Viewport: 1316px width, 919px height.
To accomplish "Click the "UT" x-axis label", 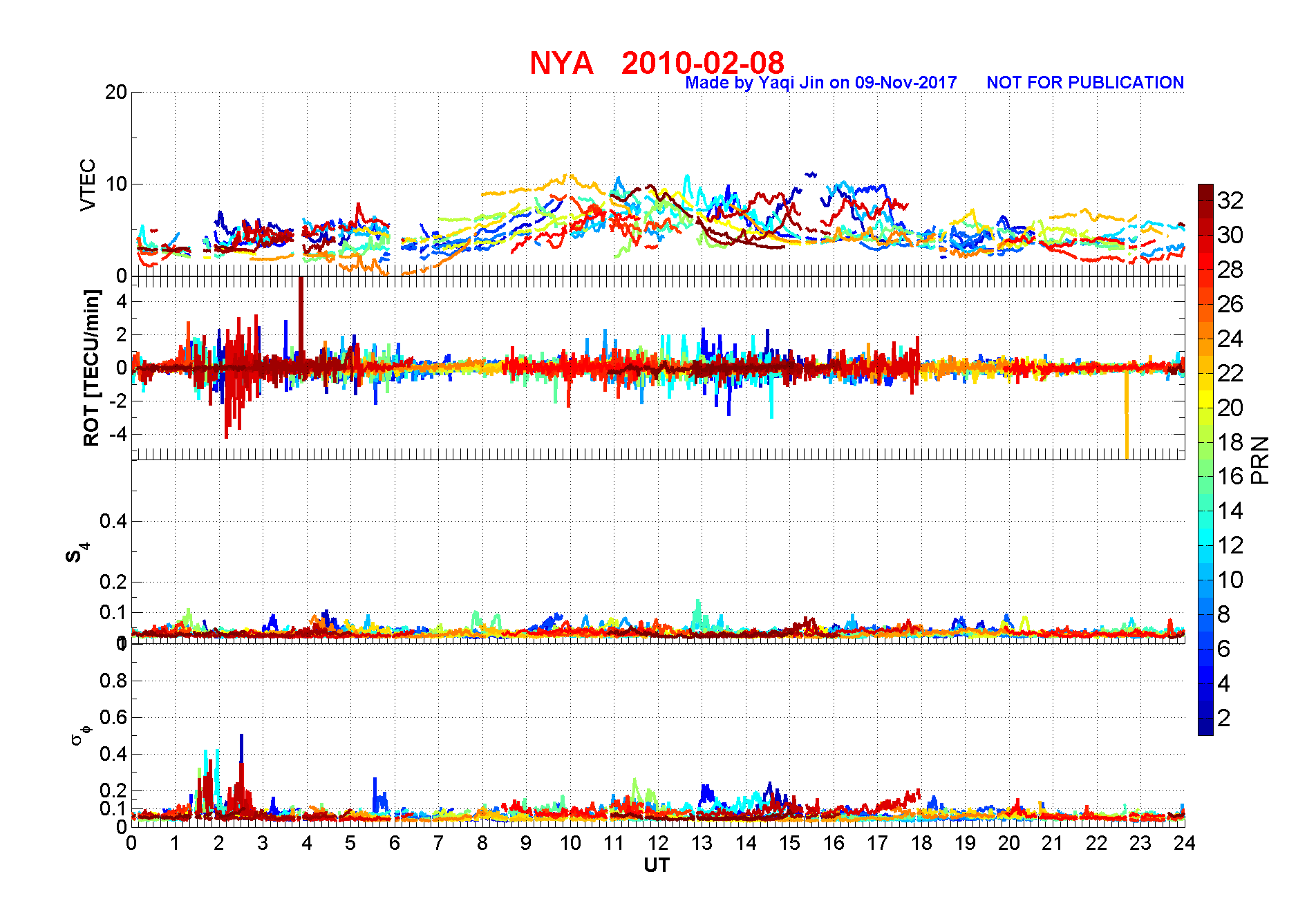I will pyautogui.click(x=657, y=865).
